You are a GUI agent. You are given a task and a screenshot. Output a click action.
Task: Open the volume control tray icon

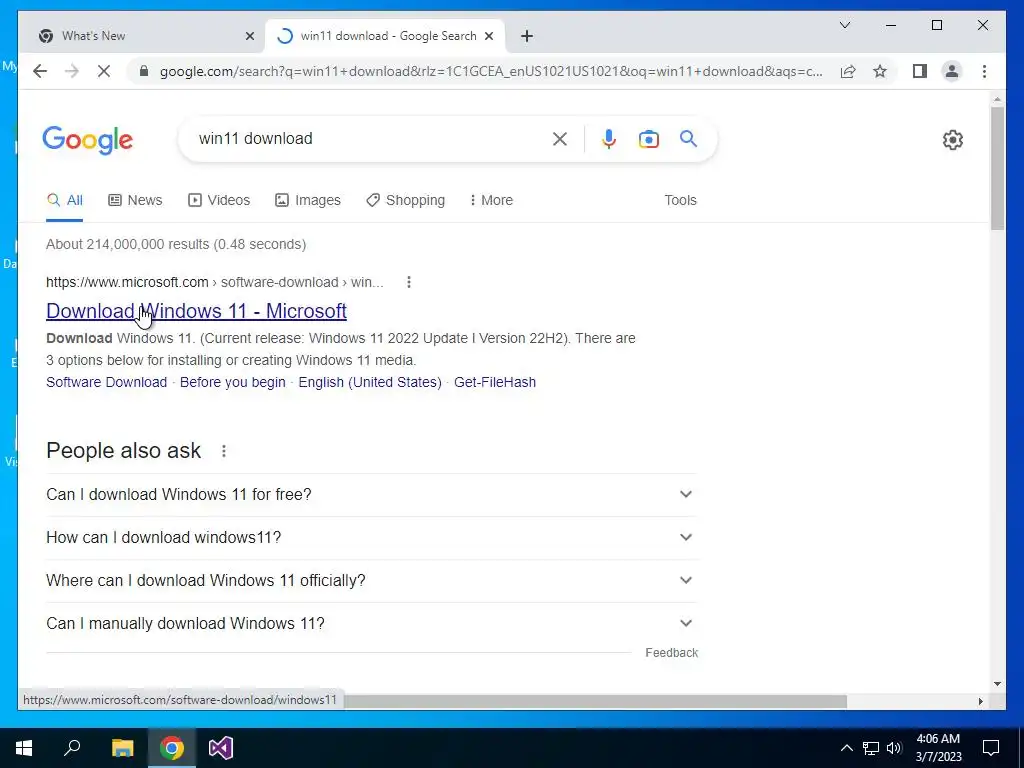coord(894,748)
